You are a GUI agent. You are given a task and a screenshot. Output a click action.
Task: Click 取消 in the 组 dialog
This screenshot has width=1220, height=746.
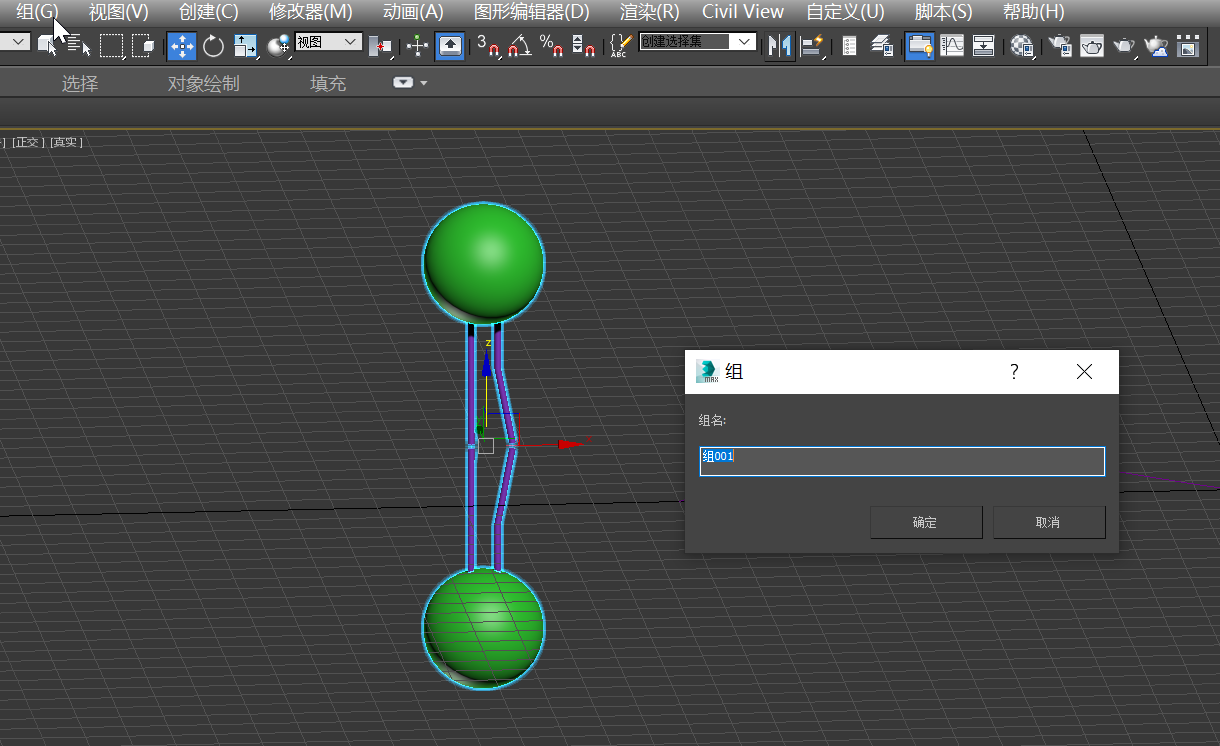[1048, 522]
